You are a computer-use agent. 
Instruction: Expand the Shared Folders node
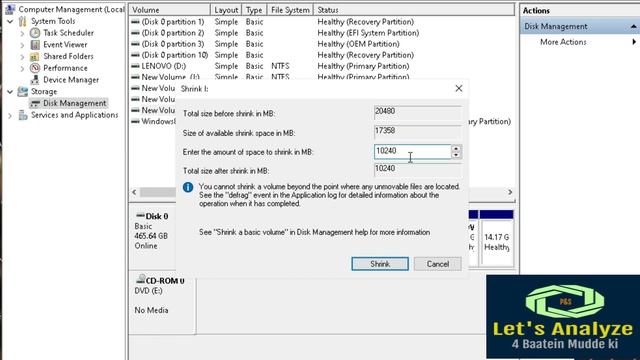click(22, 57)
